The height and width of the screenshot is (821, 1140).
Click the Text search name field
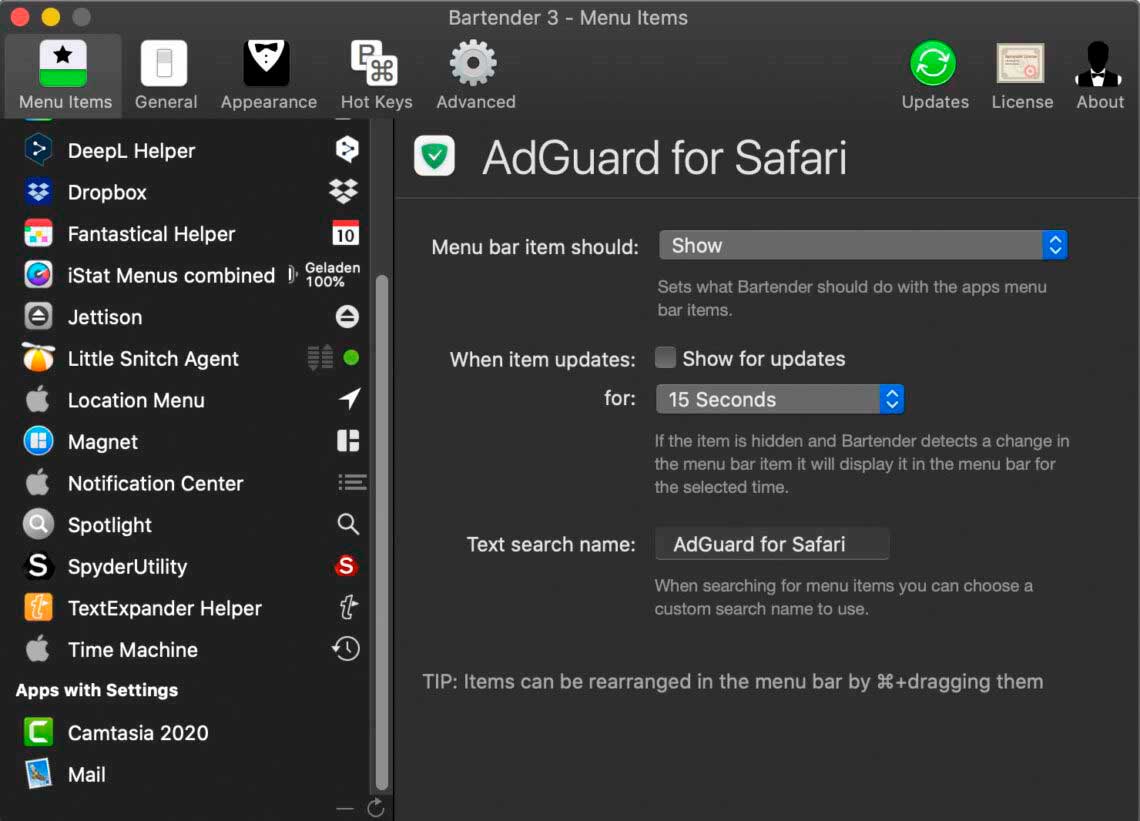tap(771, 544)
